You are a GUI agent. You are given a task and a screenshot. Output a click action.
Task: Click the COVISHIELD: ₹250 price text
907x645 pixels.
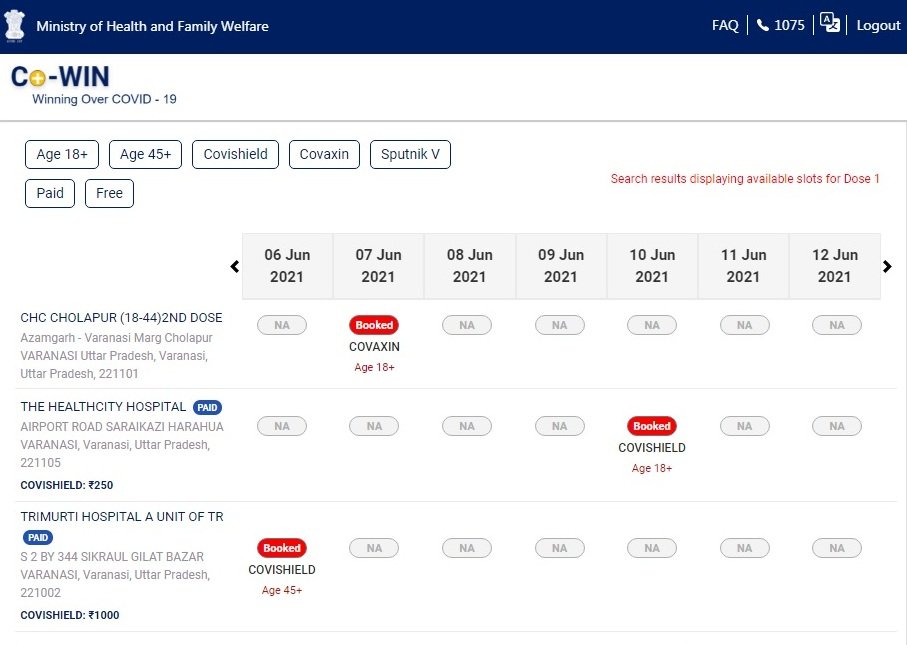[x=67, y=485]
